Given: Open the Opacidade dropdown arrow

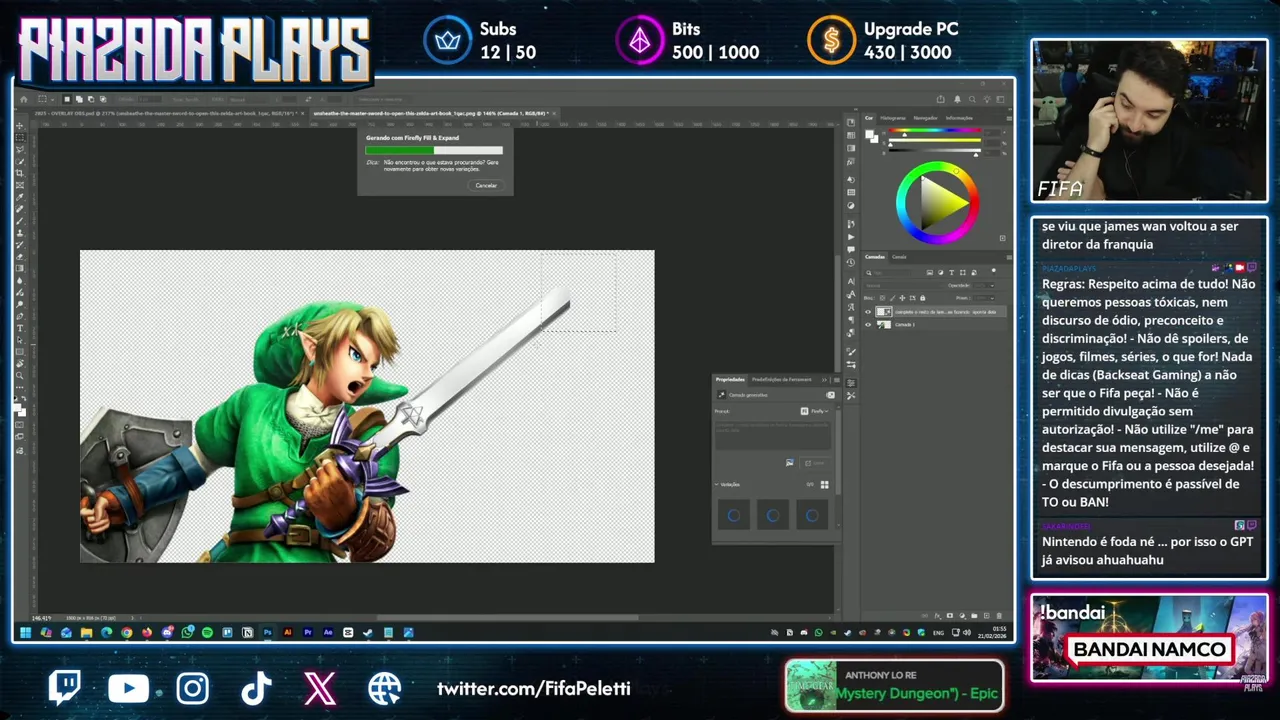Looking at the screenshot, I should click(x=992, y=286).
